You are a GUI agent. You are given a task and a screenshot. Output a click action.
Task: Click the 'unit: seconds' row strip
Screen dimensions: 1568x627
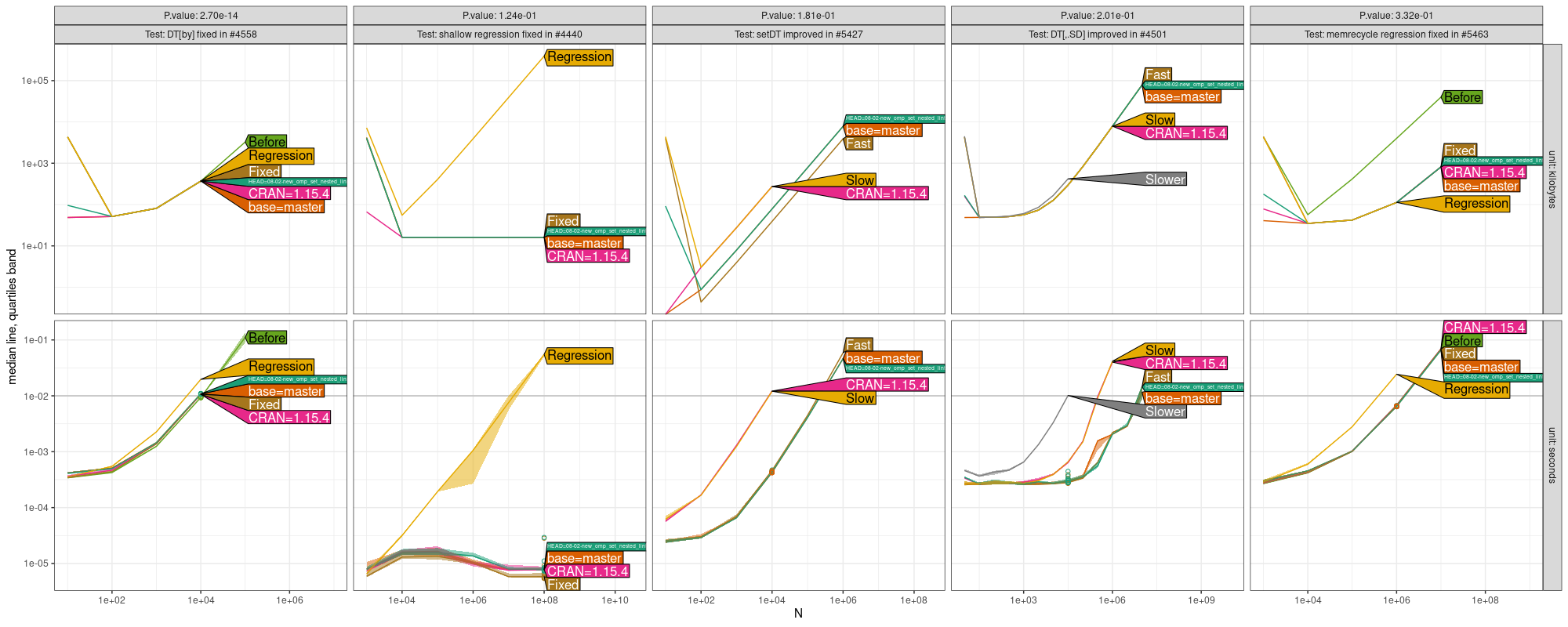point(1552,455)
